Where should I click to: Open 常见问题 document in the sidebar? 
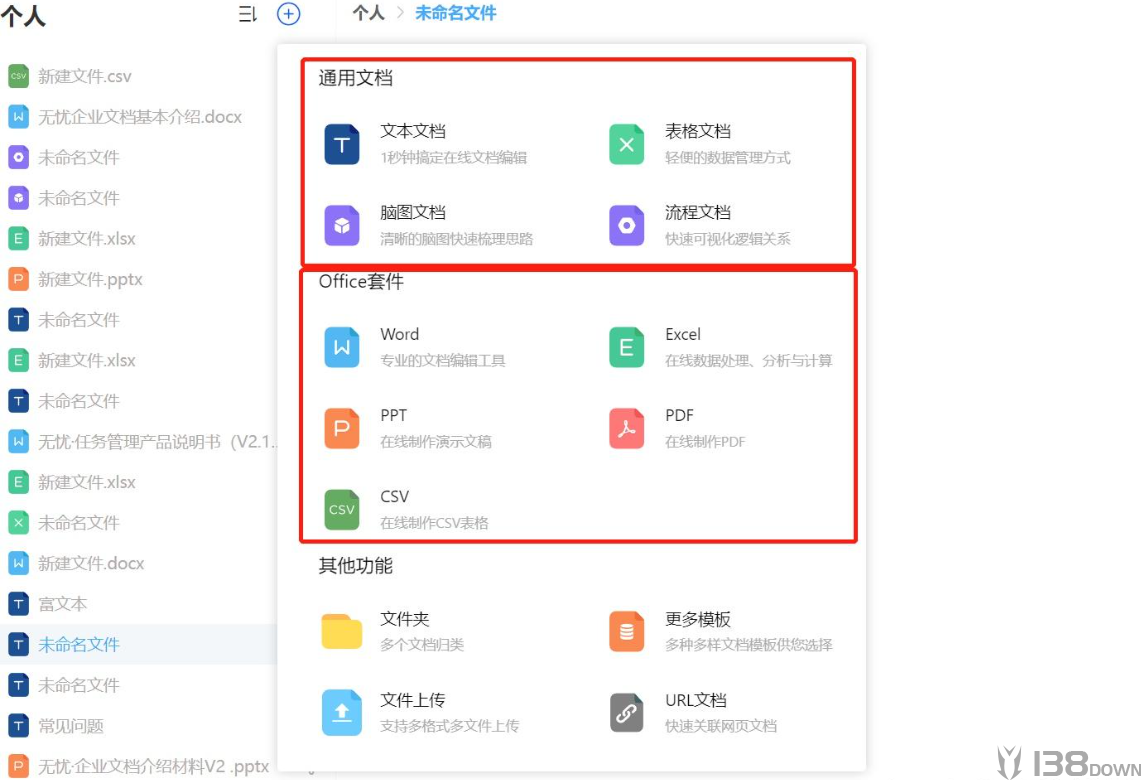71,725
